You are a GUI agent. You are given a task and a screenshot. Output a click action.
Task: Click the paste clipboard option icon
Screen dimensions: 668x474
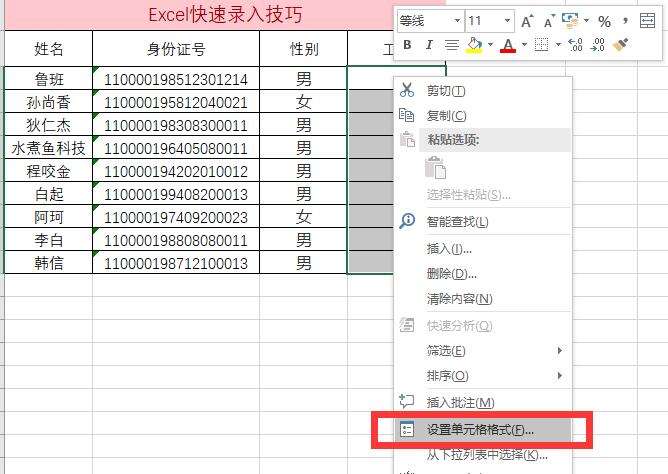click(x=435, y=167)
